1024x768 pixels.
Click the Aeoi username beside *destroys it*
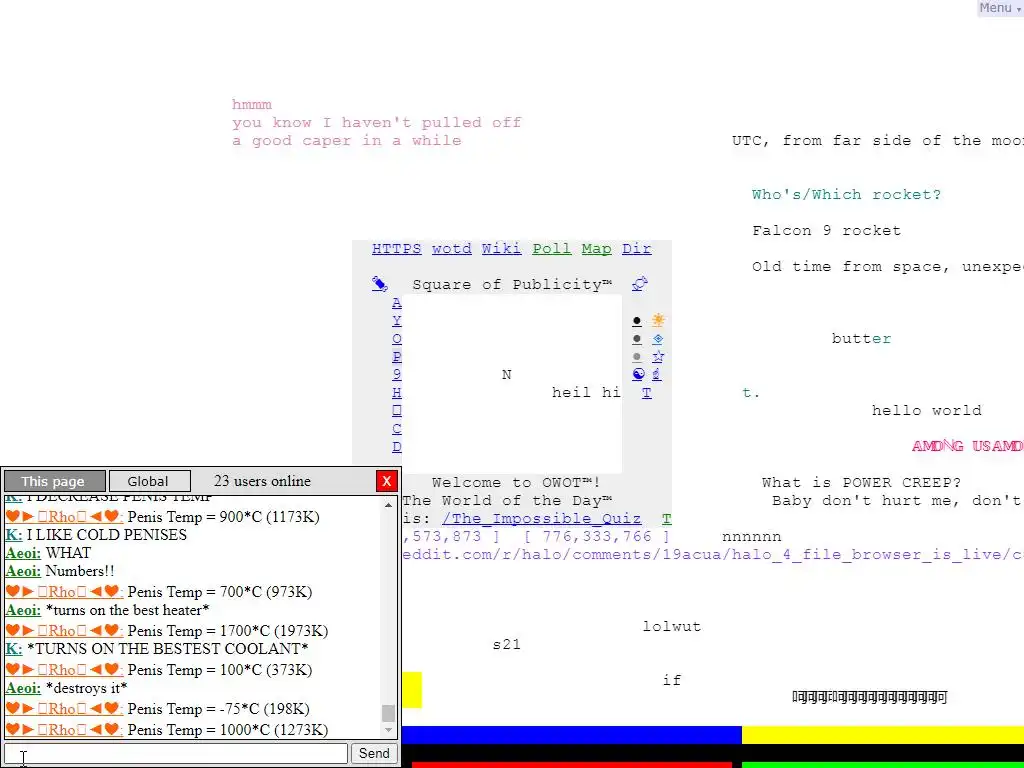click(23, 688)
